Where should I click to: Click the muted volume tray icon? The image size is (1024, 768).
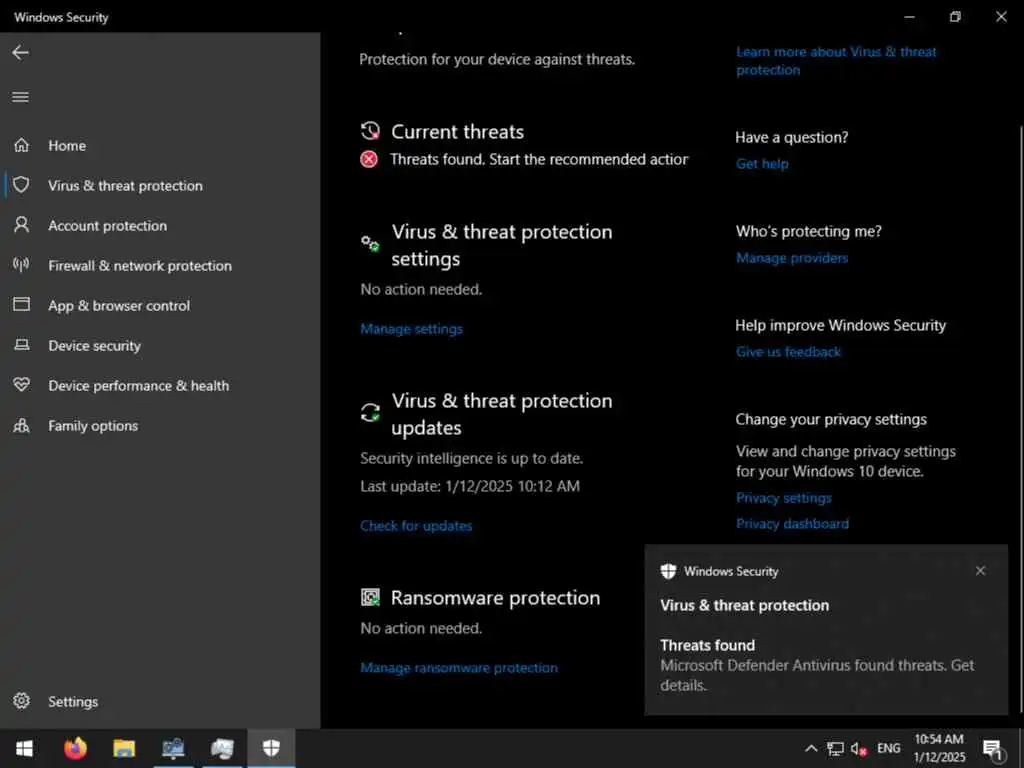tap(859, 748)
